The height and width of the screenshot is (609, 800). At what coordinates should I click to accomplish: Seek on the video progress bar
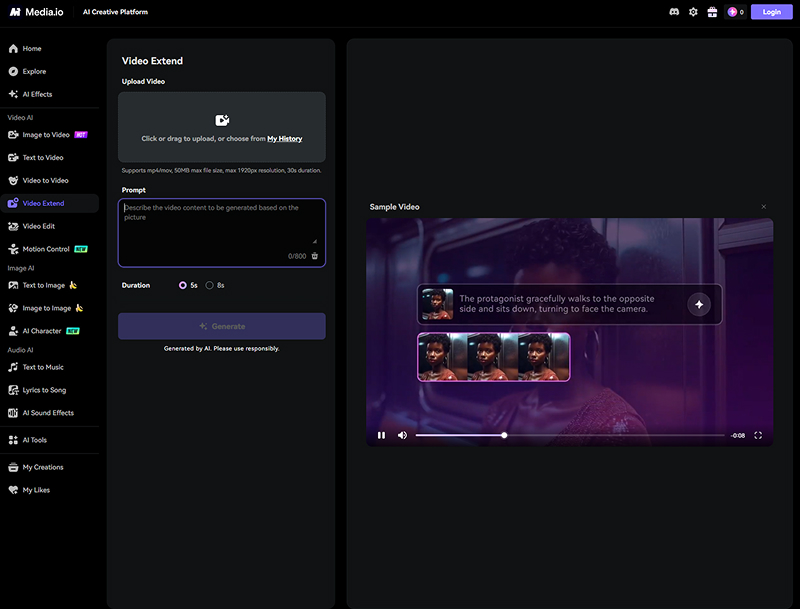pos(570,435)
